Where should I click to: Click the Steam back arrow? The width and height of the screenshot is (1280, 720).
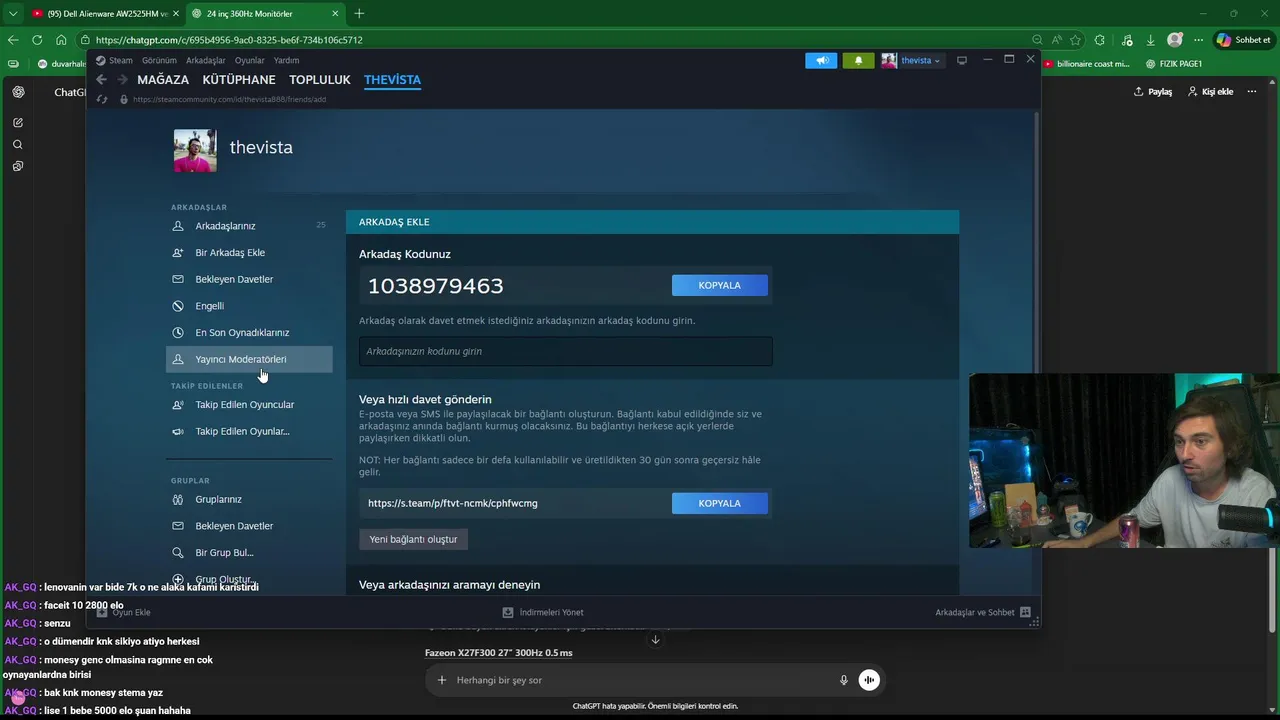point(101,80)
